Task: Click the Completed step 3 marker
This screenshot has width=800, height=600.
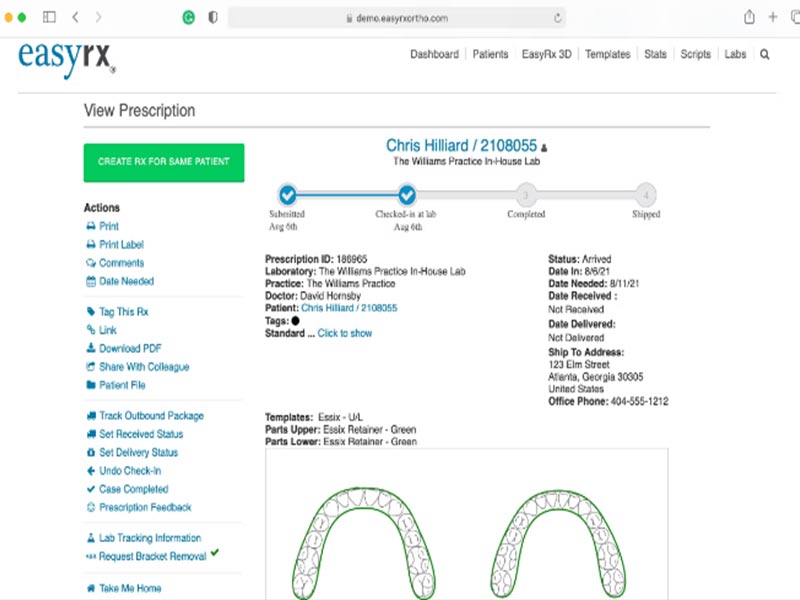Action: pos(526,195)
